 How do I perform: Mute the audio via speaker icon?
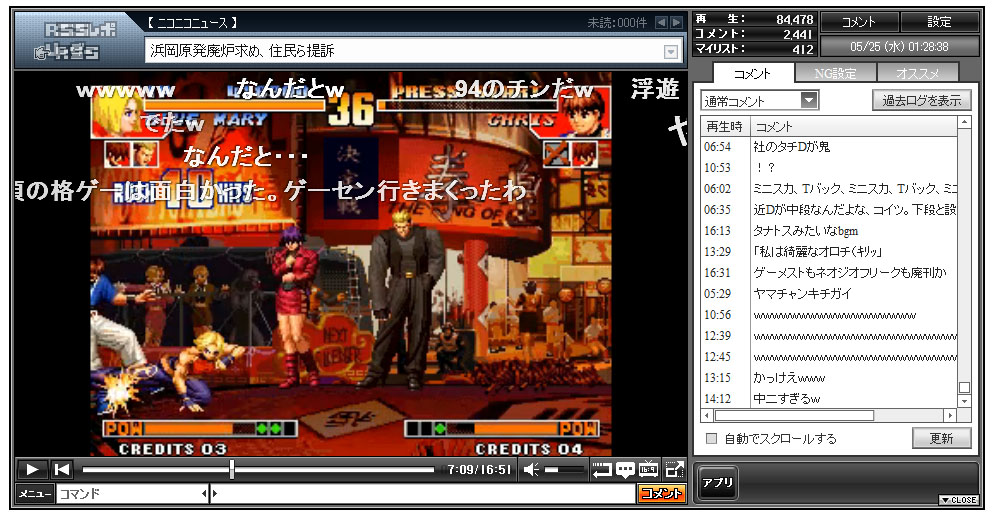[x=531, y=470]
